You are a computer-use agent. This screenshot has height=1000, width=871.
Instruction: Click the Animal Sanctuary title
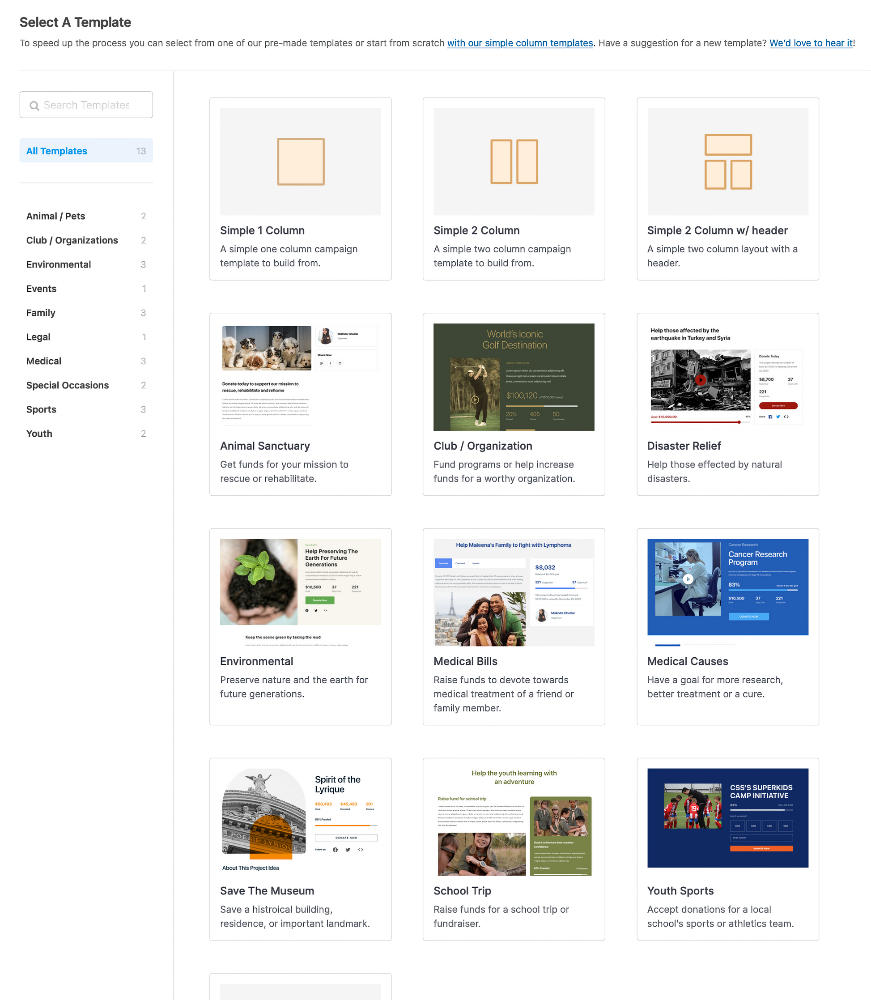[265, 446]
